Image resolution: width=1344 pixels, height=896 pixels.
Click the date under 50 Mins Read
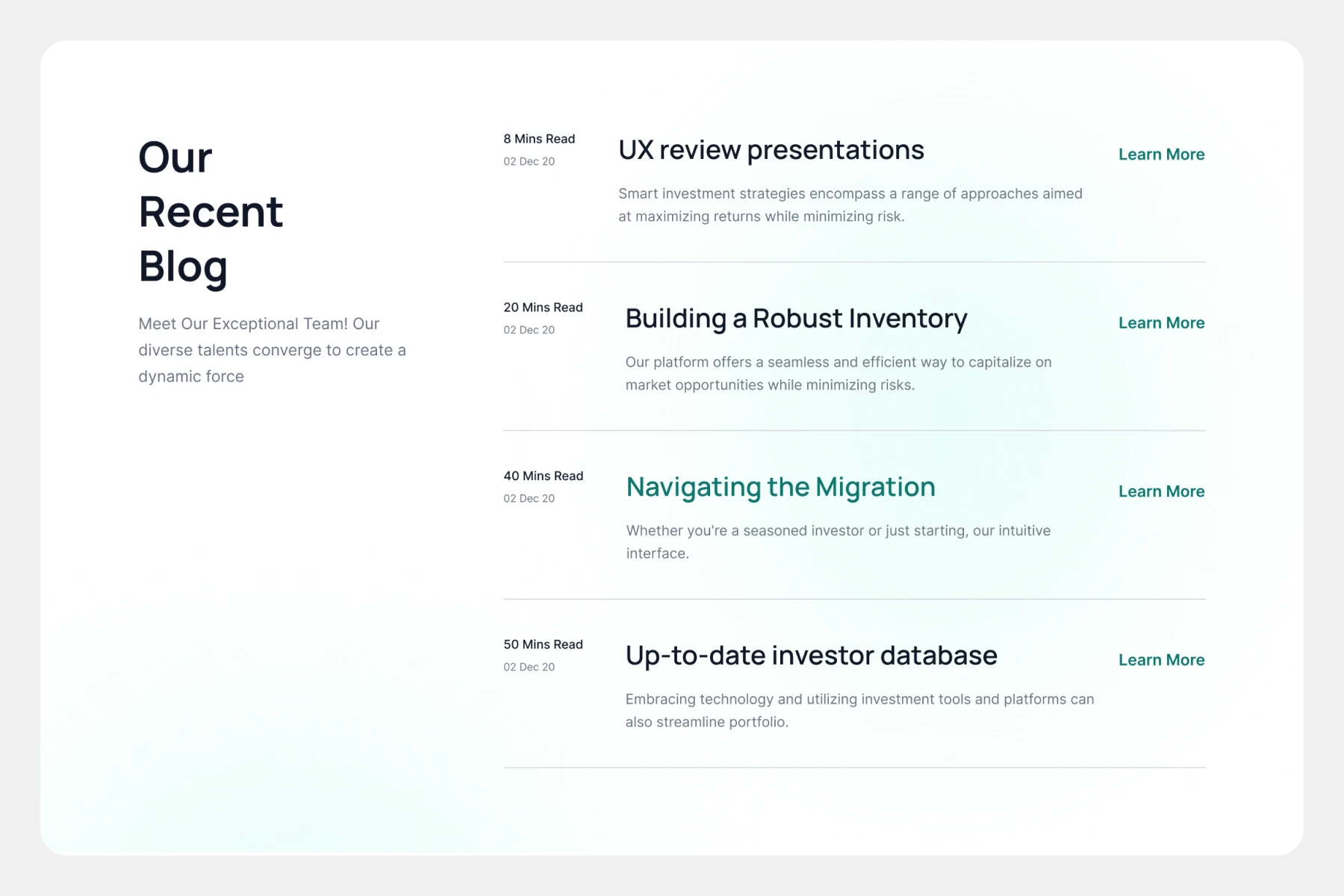(x=529, y=667)
